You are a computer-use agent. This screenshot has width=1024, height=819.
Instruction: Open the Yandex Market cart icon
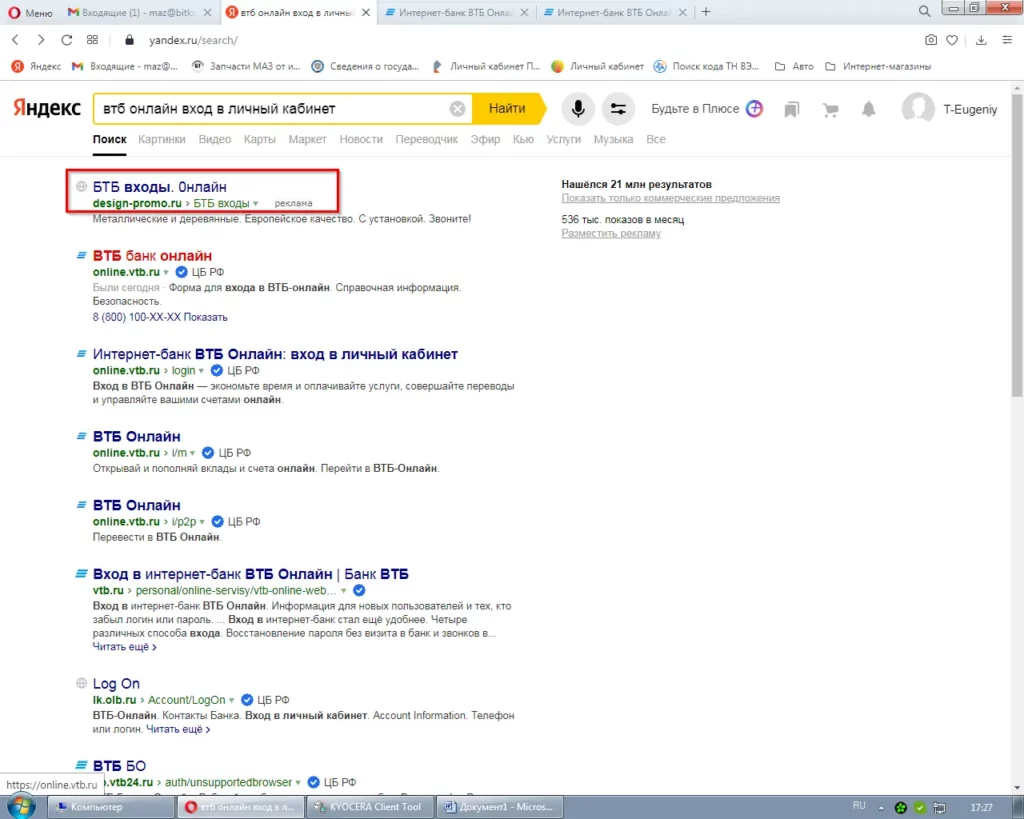830,109
